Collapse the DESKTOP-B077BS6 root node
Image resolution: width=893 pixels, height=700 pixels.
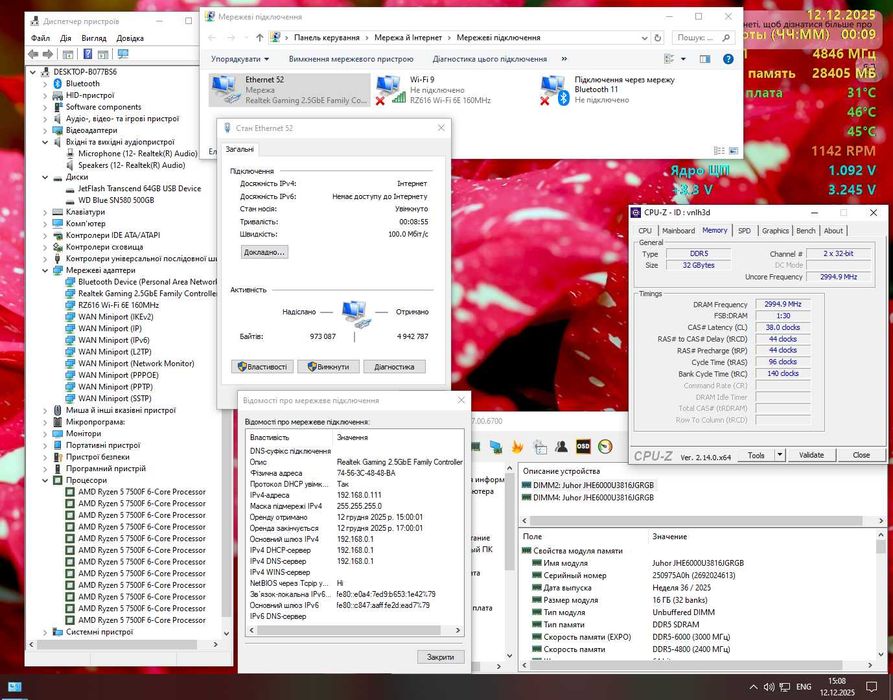[32, 72]
